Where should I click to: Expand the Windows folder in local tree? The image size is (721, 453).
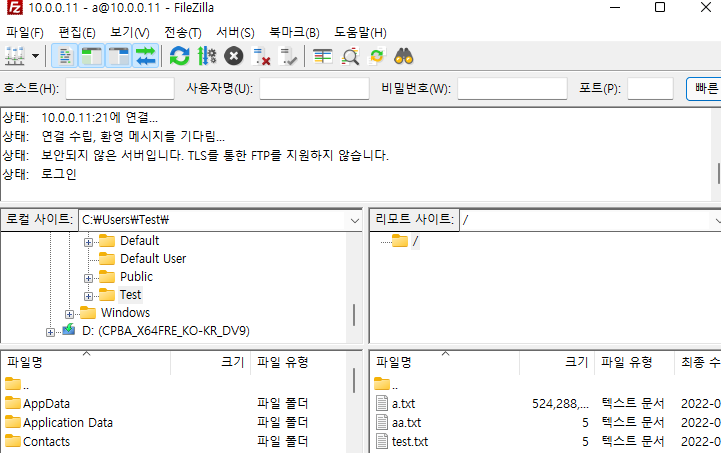[x=69, y=314]
